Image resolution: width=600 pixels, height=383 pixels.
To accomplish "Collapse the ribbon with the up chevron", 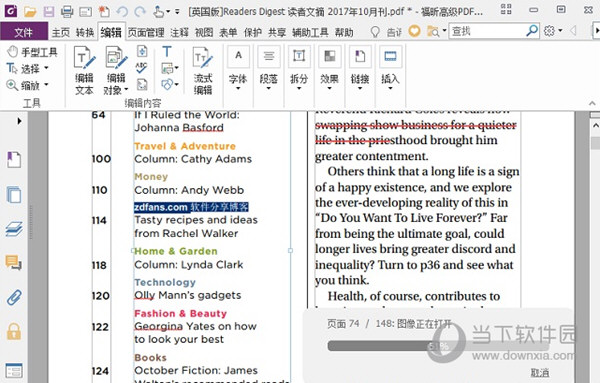I will 592,103.
